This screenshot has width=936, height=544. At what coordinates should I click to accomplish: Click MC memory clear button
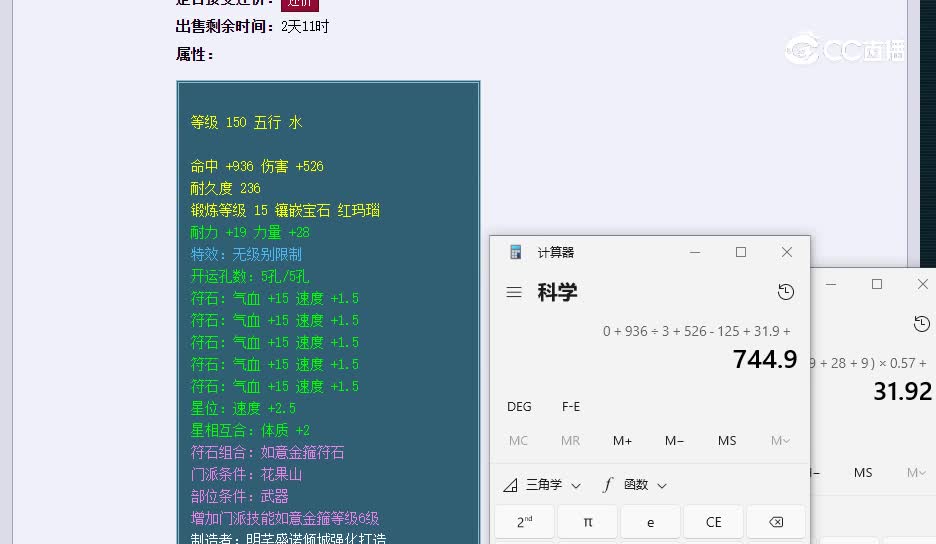(518, 441)
